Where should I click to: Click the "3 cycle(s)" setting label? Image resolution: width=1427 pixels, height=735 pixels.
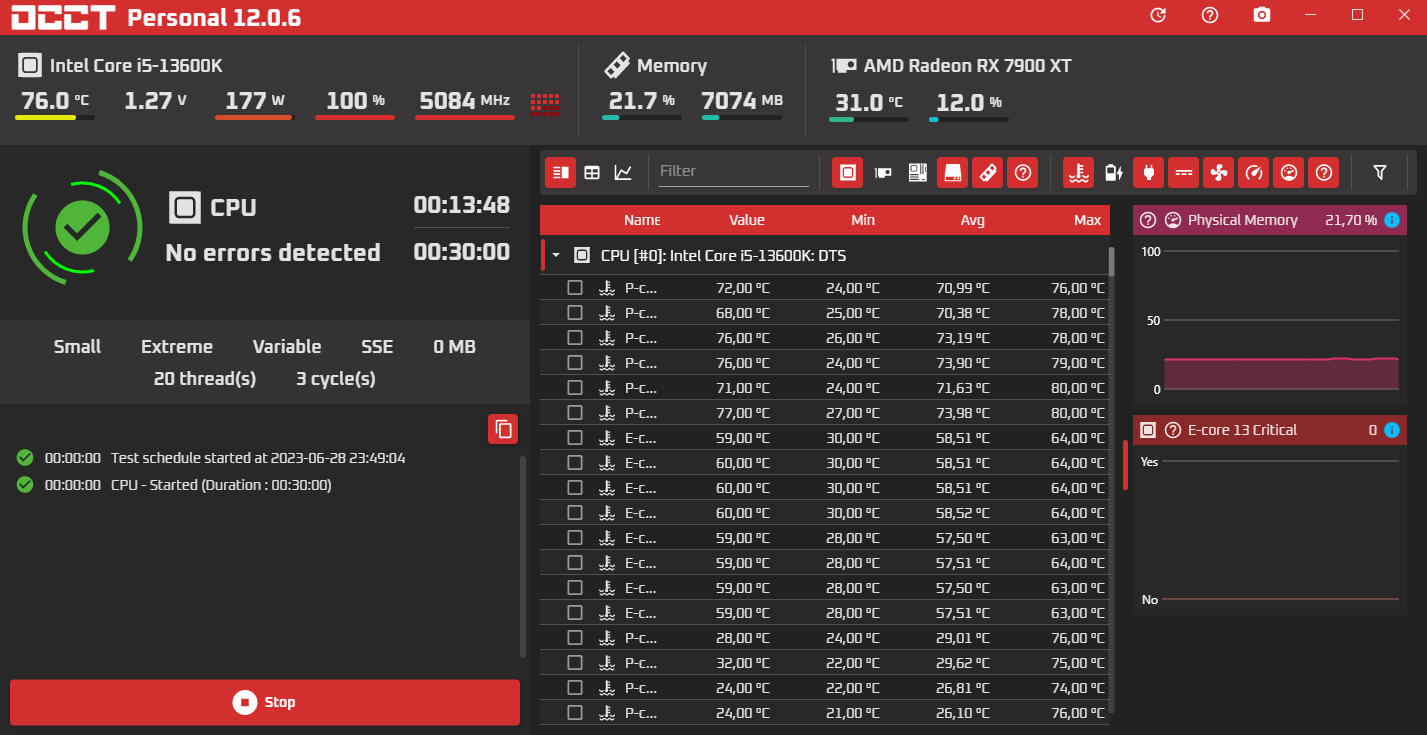(x=336, y=379)
